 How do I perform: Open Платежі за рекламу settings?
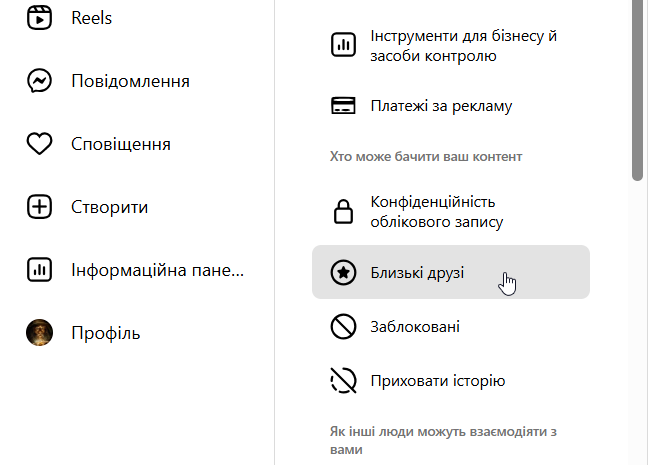point(441,106)
